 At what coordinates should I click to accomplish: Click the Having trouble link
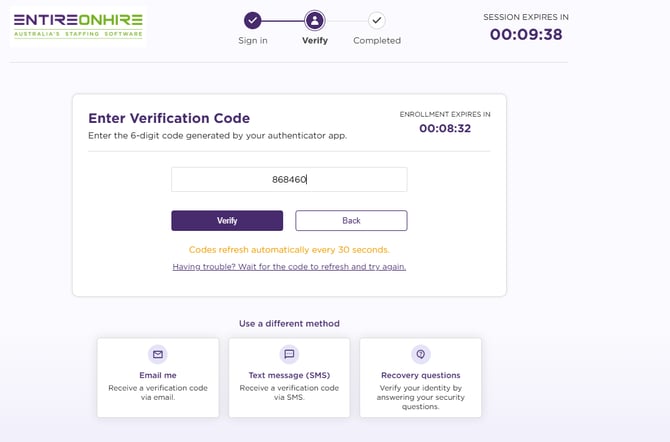point(289,267)
